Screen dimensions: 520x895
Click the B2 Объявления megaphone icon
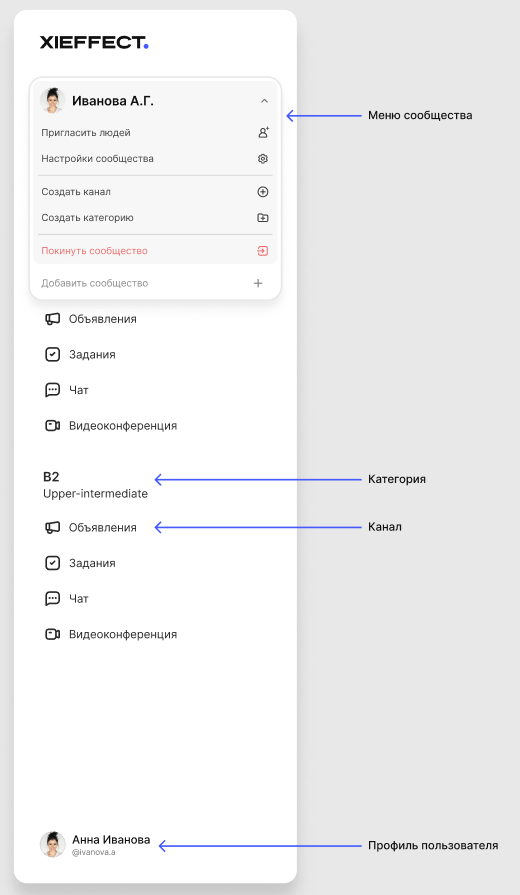point(53,527)
